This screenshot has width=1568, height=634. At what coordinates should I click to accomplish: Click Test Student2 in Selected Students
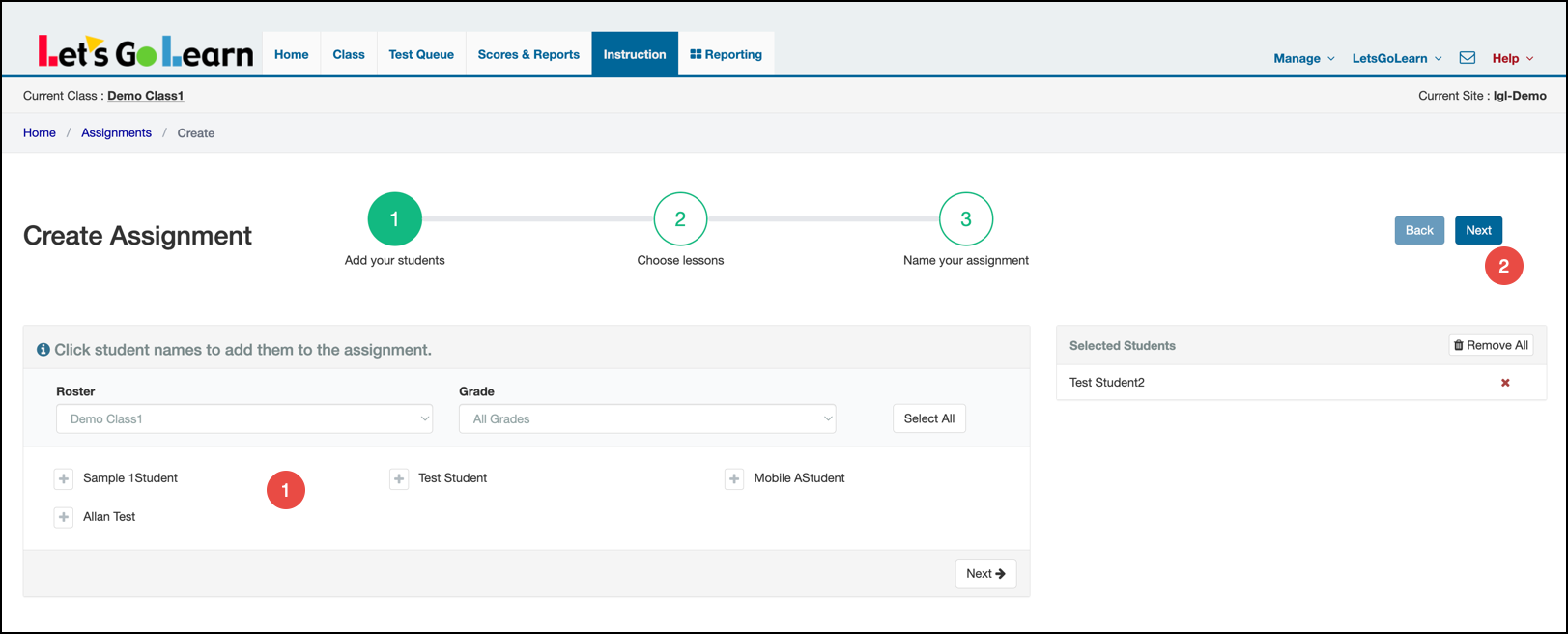point(1107,383)
